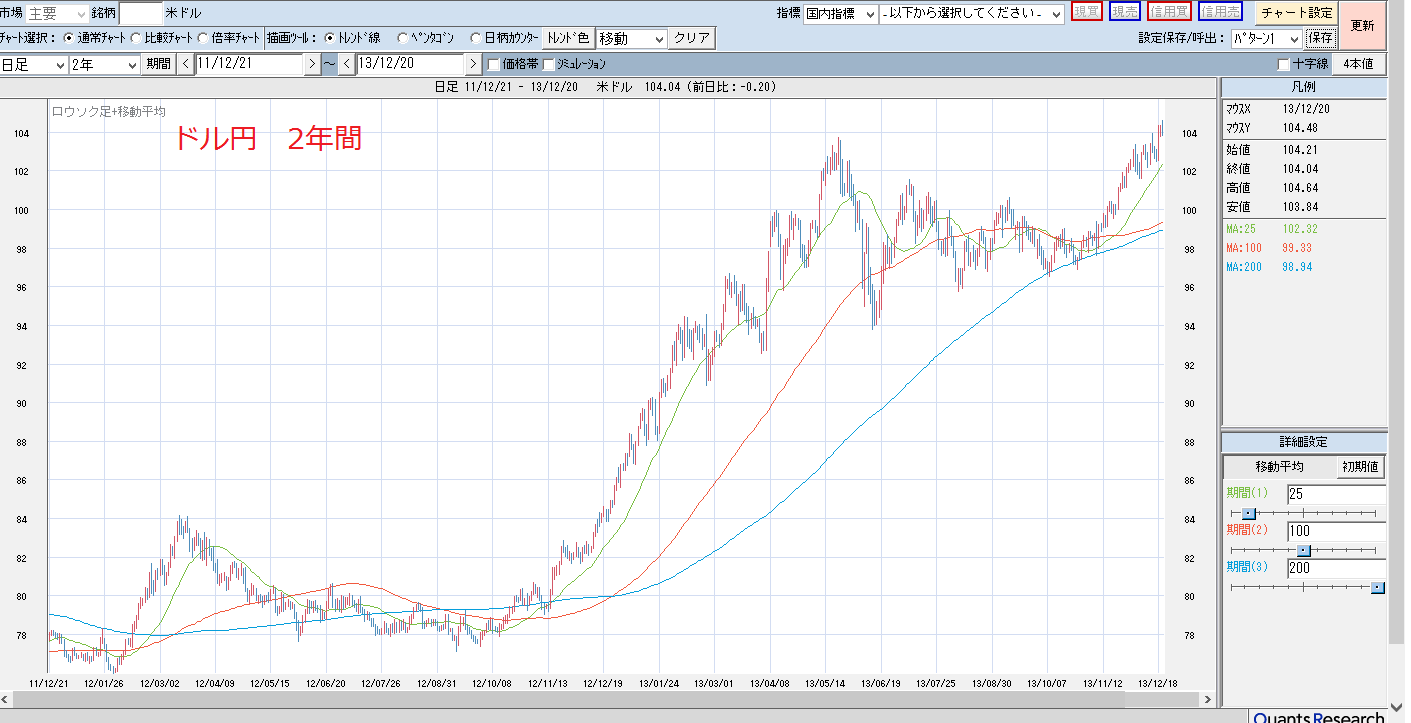Choose the トレンド線 drawing tool

[x=331, y=39]
